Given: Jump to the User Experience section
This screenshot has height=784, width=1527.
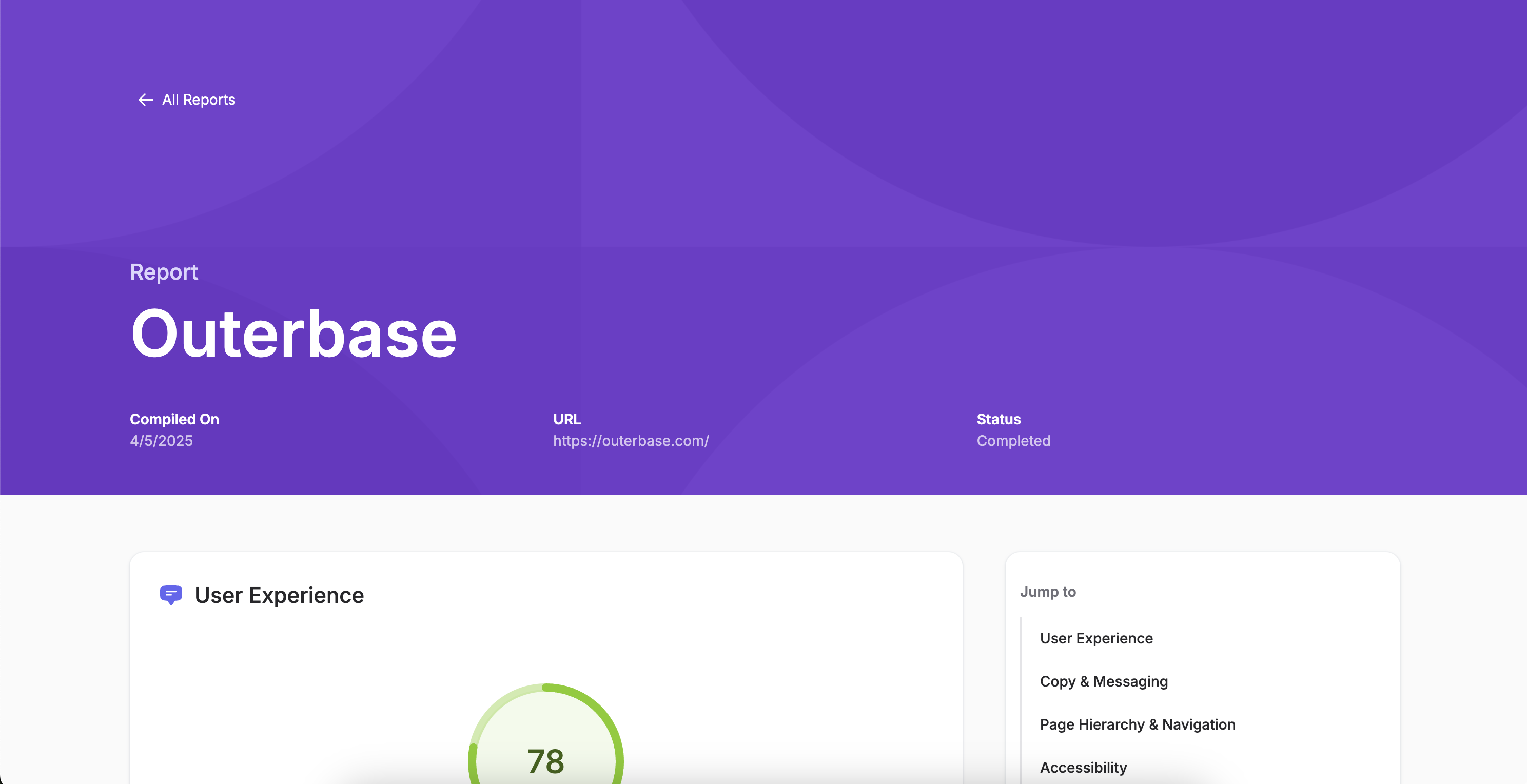Looking at the screenshot, I should [1096, 638].
